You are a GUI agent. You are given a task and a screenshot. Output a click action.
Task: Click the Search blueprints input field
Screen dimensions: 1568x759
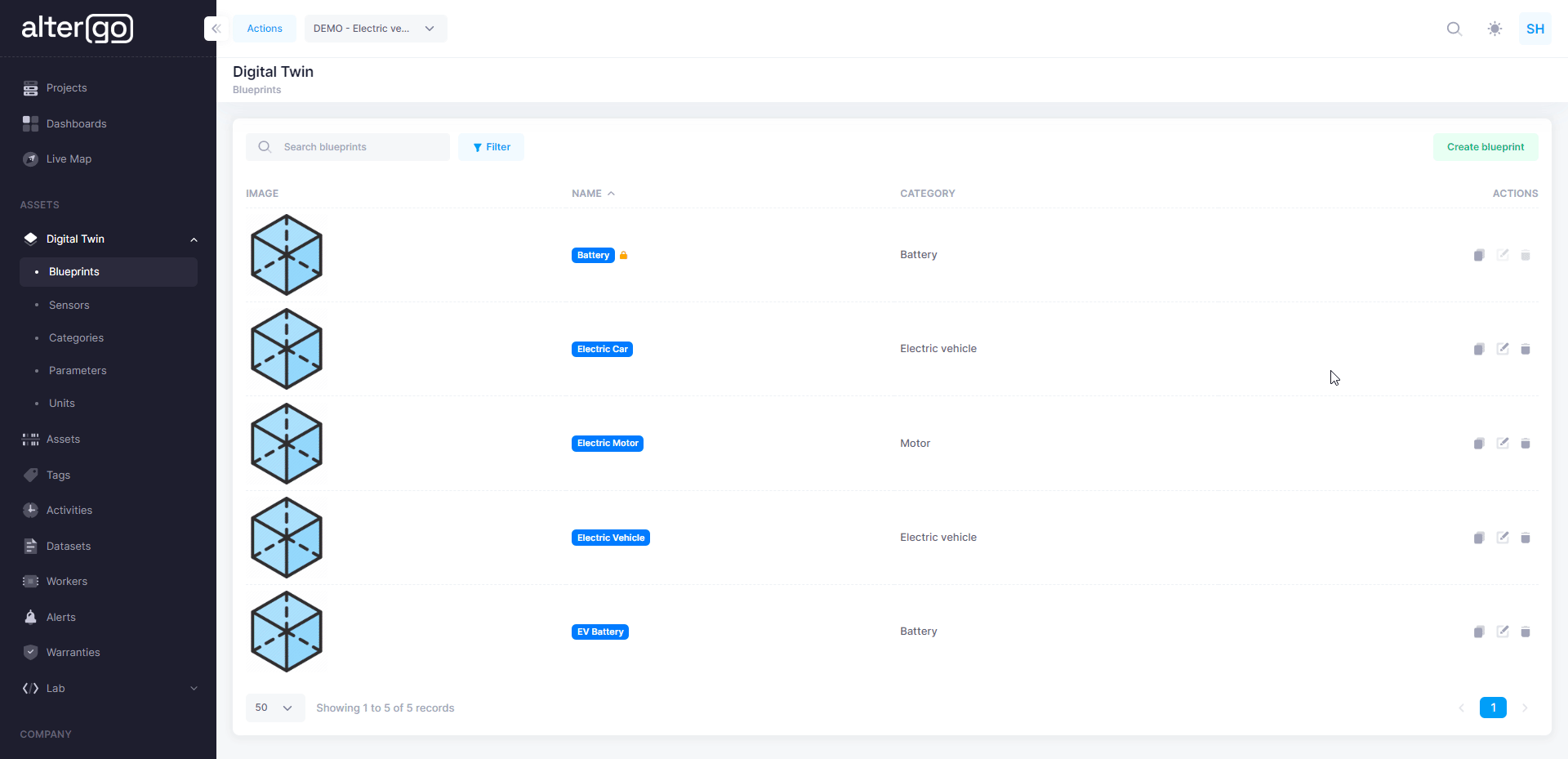click(359, 147)
